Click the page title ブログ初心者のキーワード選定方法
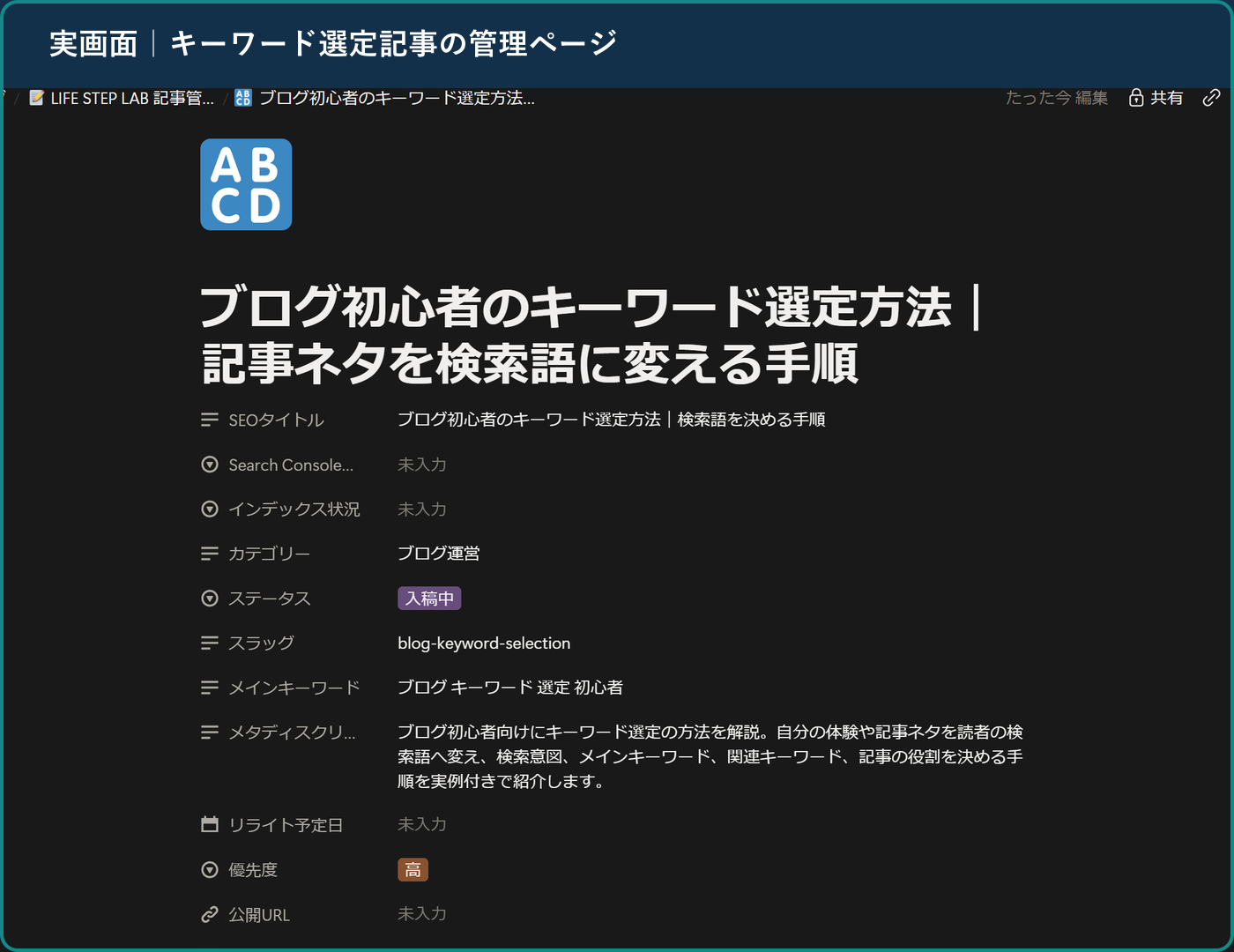The image size is (1234, 952). coord(591,335)
